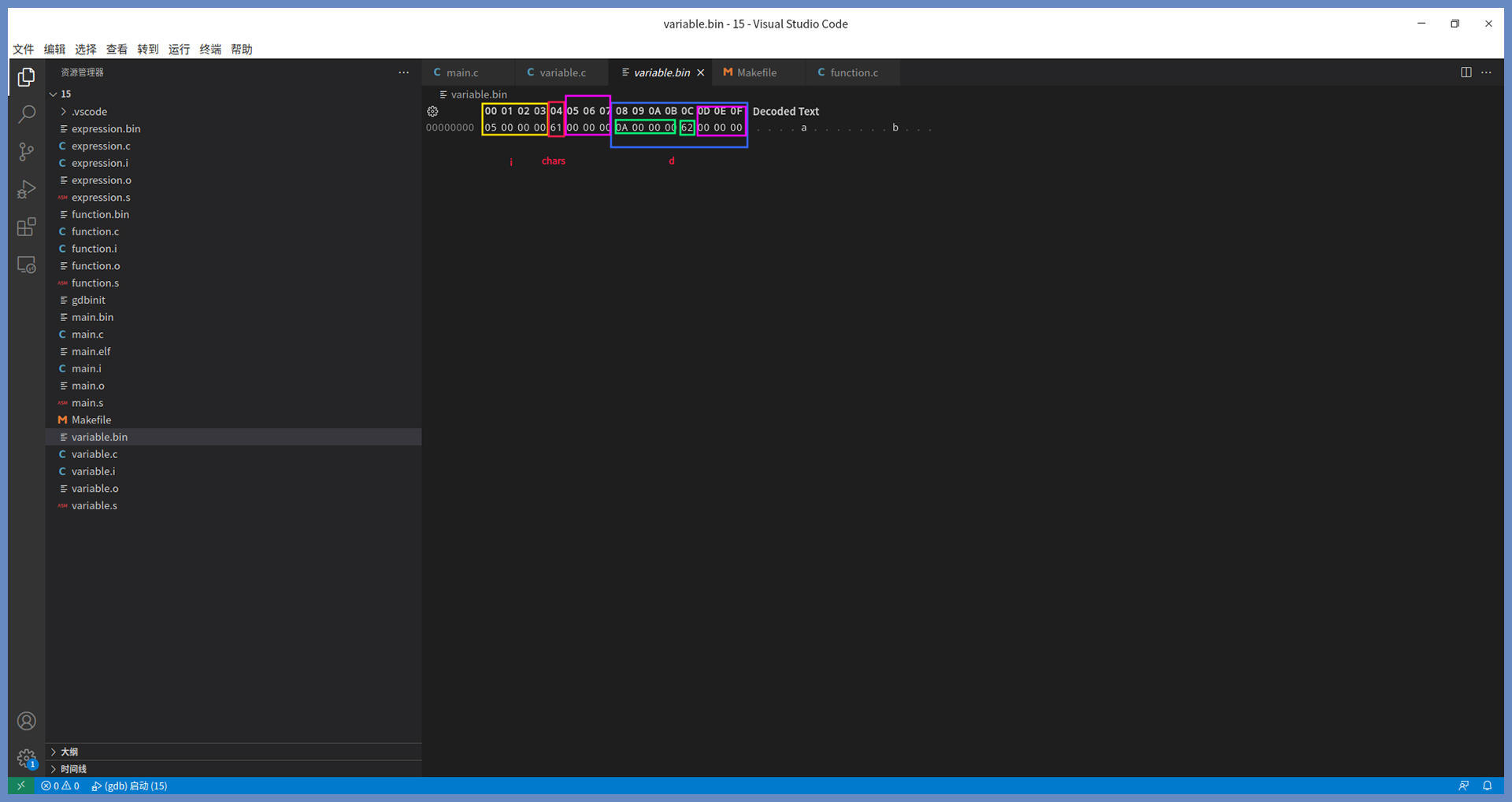The width and height of the screenshot is (1512, 802).
Task: Close the variable.bin tab
Action: click(x=700, y=72)
